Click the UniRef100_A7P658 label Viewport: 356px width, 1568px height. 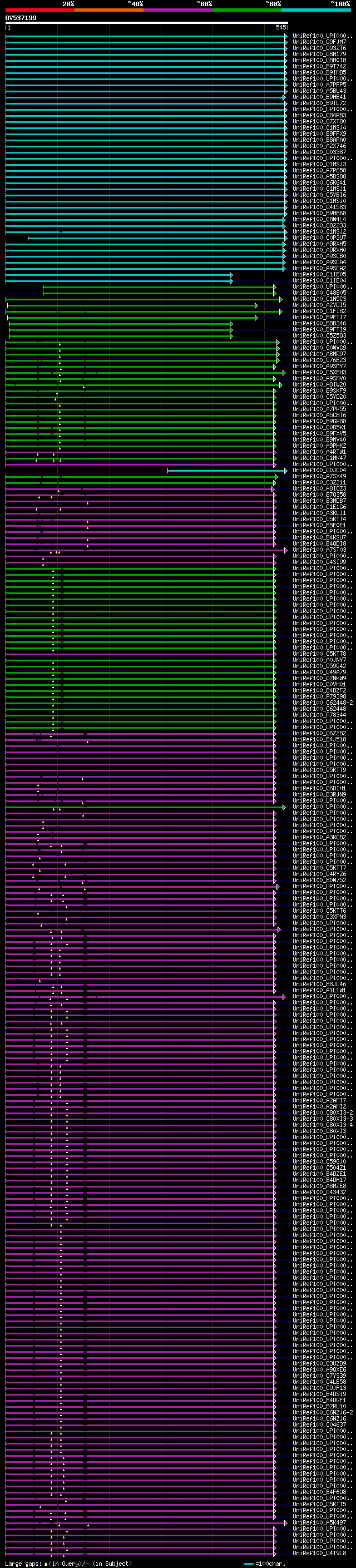(x=319, y=170)
